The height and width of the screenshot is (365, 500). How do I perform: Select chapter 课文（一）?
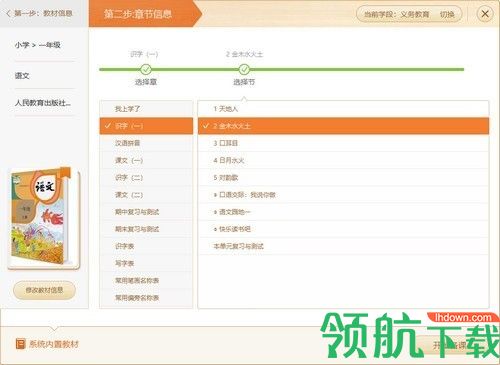[146, 160]
